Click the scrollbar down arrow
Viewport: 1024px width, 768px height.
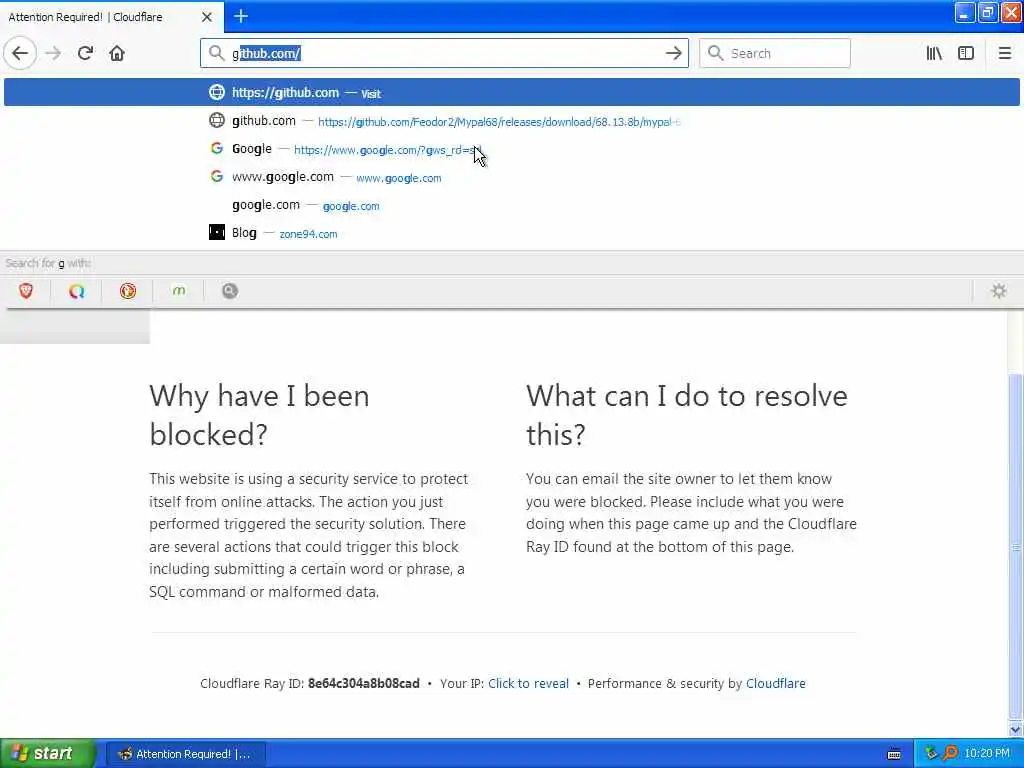coord(1016,729)
